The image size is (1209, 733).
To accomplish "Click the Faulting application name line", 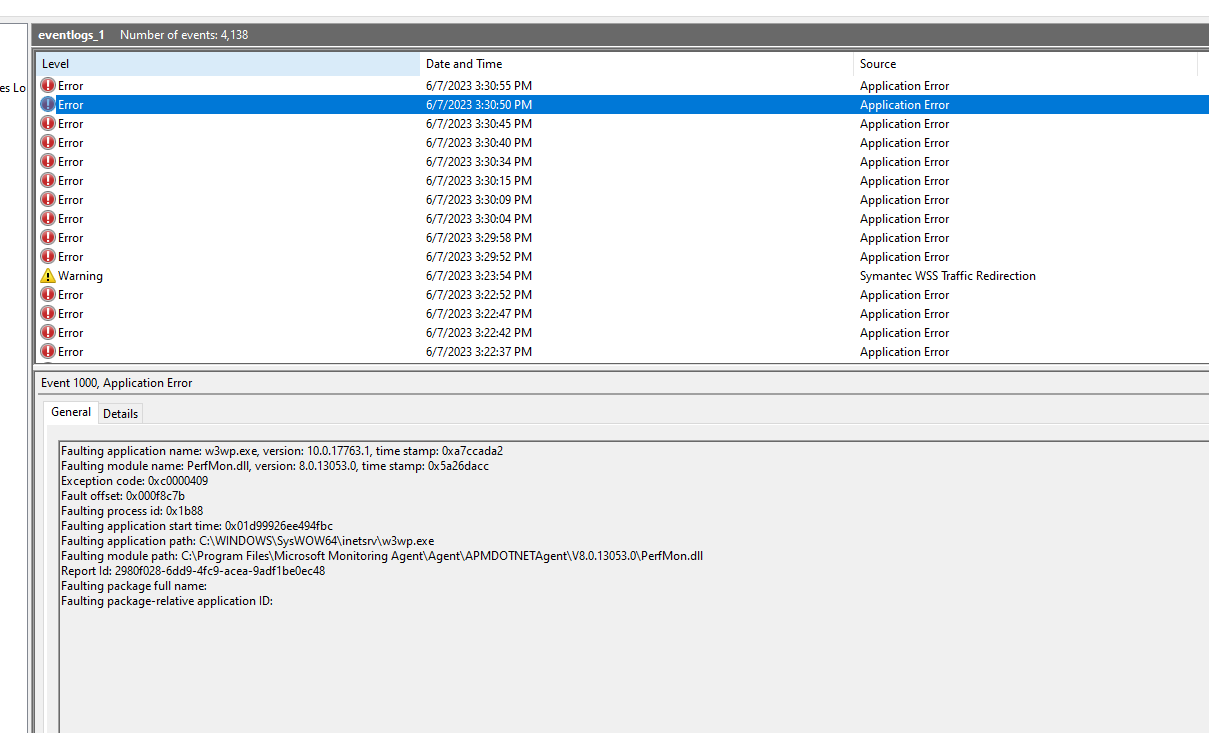I will [x=282, y=451].
